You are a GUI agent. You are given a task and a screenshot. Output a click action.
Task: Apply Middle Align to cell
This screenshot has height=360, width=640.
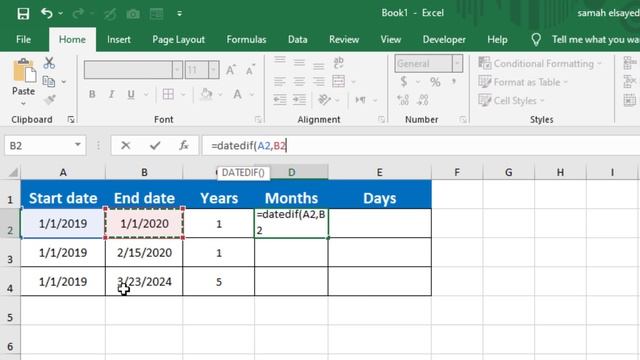pyautogui.click(x=299, y=62)
